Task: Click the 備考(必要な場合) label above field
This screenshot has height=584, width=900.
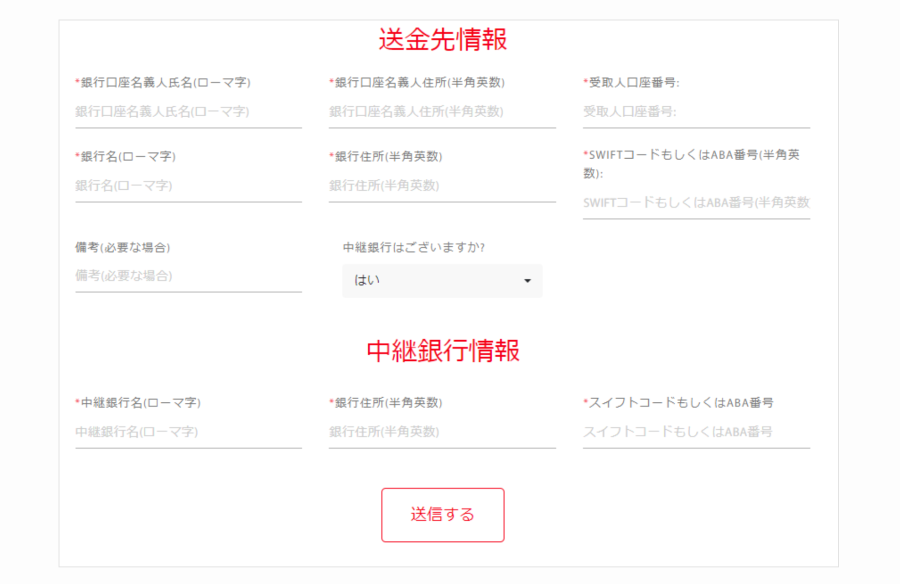Action: (123, 247)
